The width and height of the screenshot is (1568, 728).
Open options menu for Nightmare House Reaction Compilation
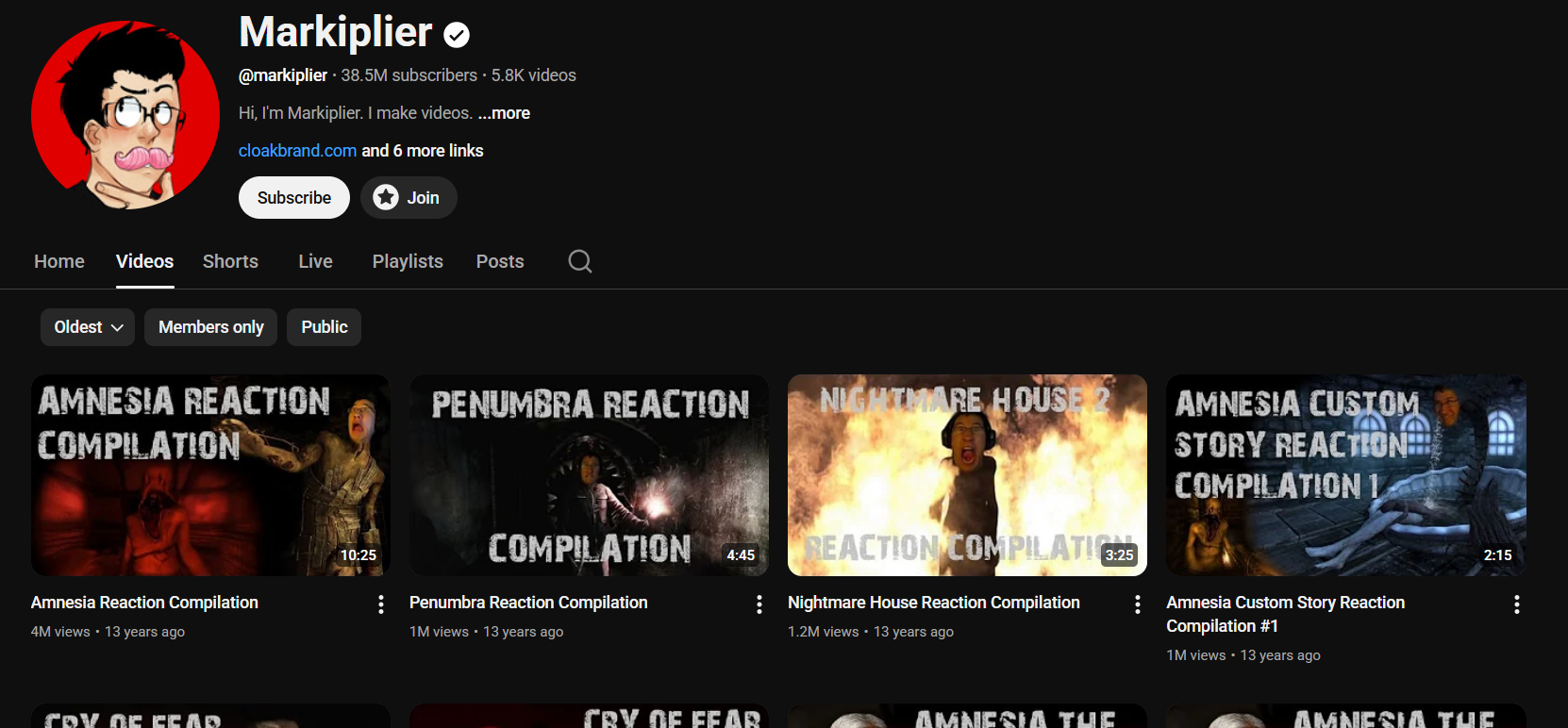coord(1137,604)
